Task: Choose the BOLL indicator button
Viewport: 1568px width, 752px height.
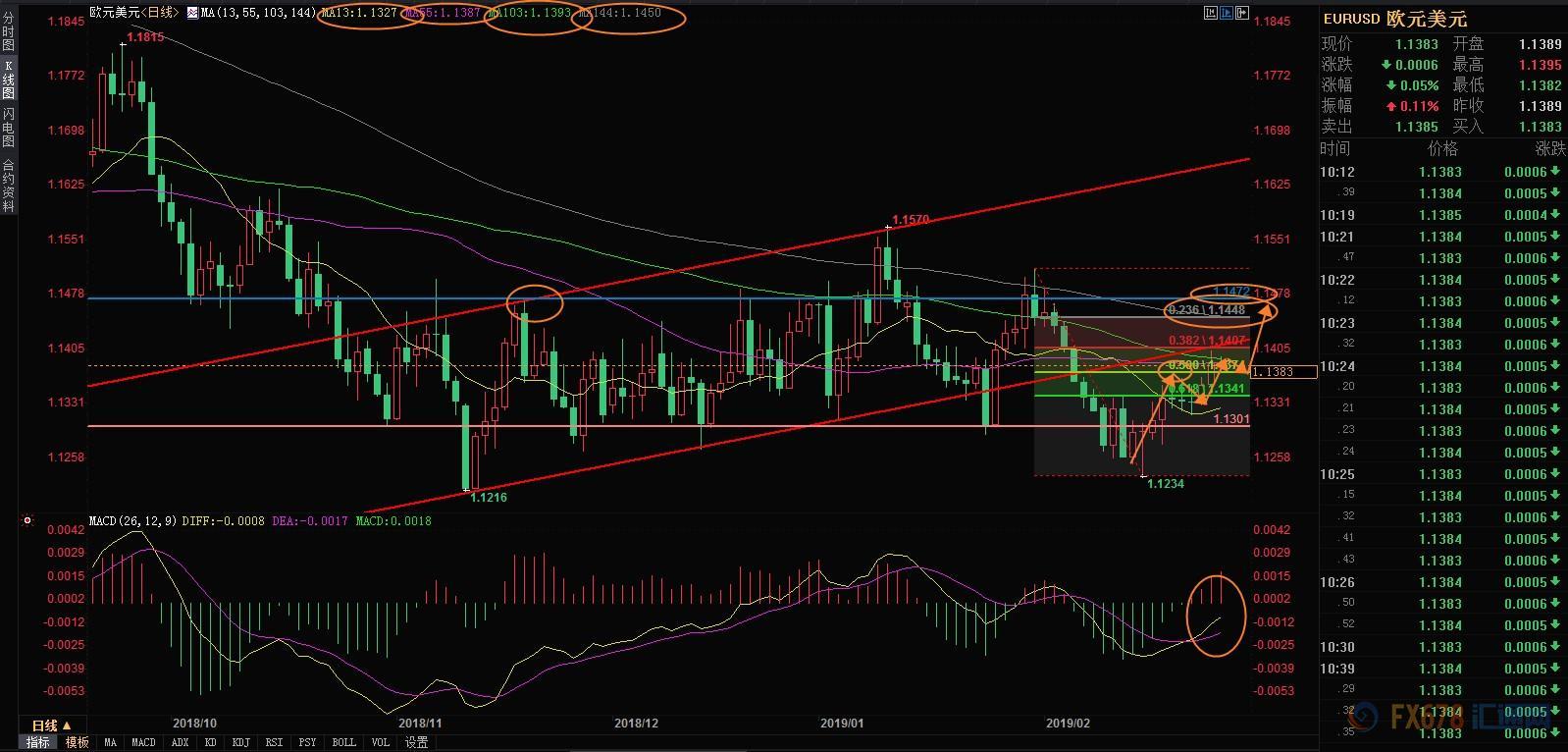Action: pos(343,743)
